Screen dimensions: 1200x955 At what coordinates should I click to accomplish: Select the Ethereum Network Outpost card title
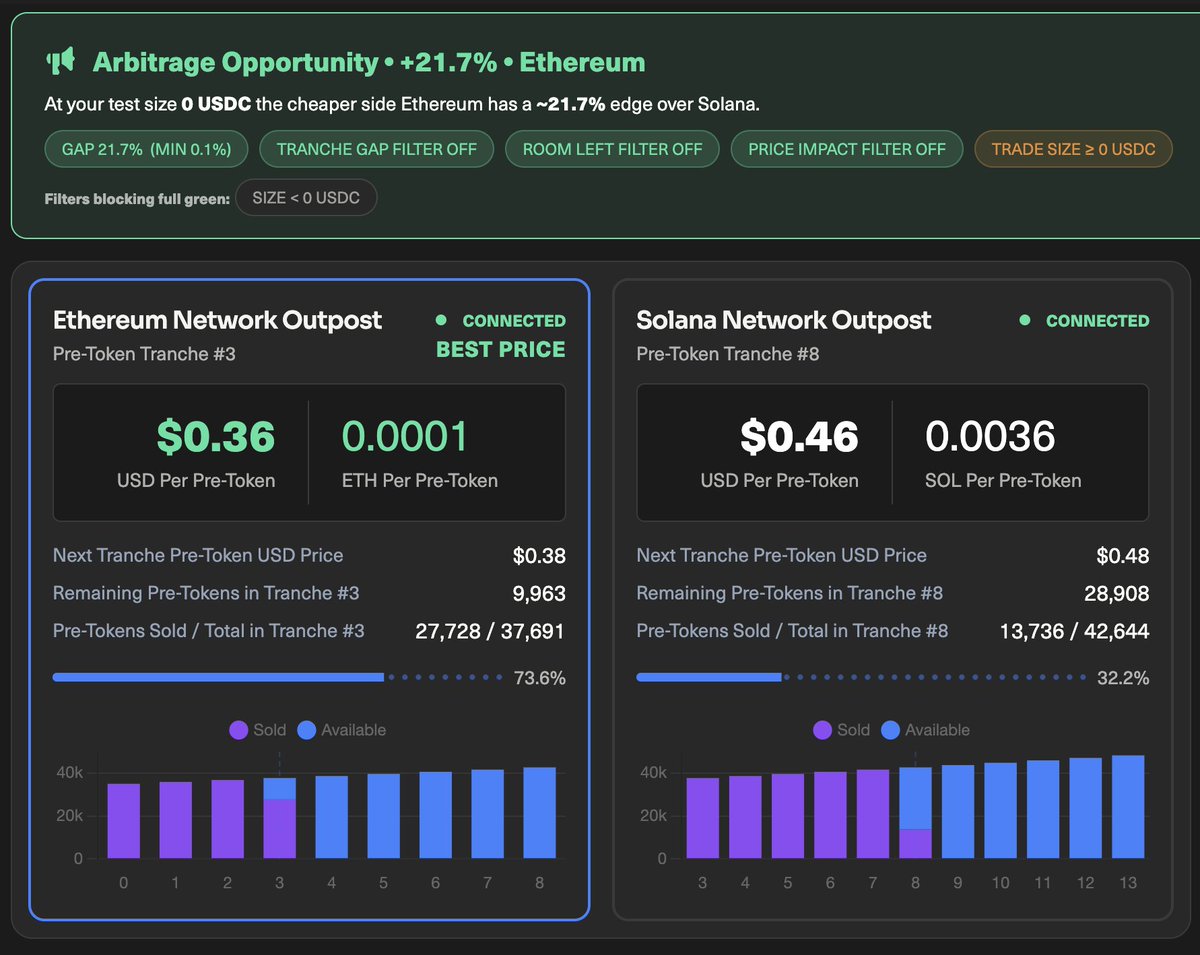click(x=217, y=320)
